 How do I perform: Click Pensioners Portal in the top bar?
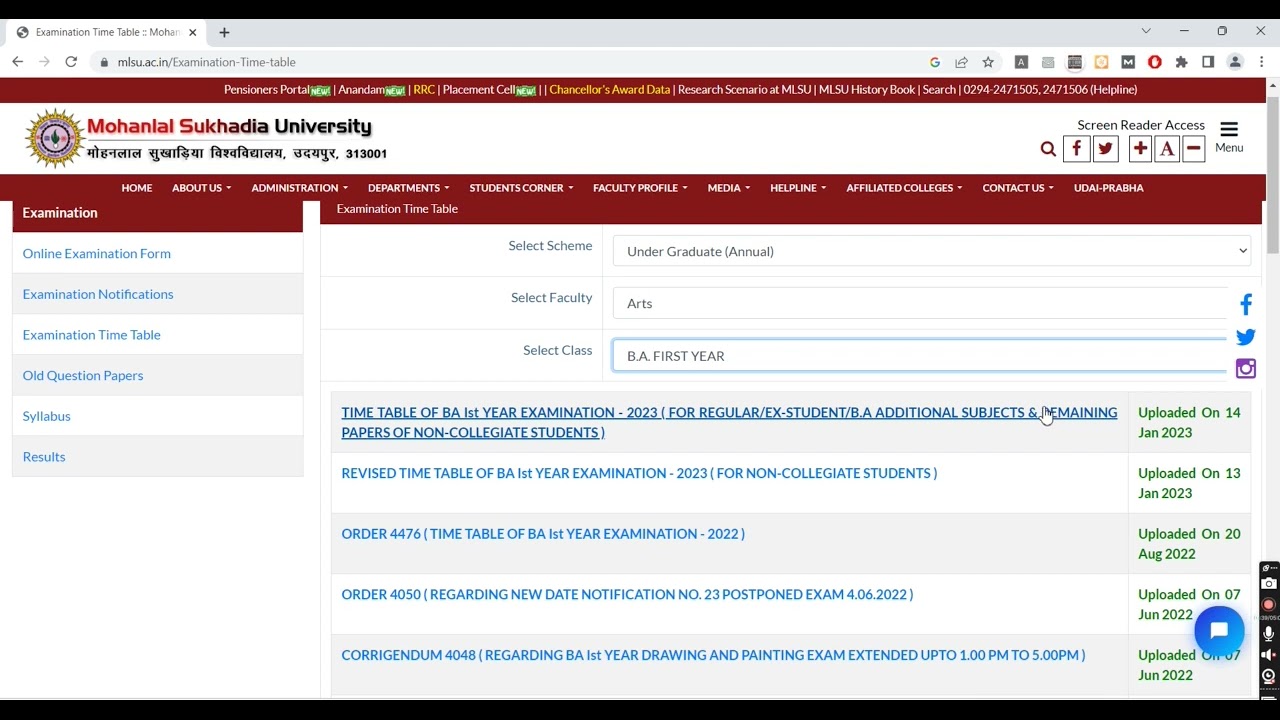pyautogui.click(x=267, y=90)
